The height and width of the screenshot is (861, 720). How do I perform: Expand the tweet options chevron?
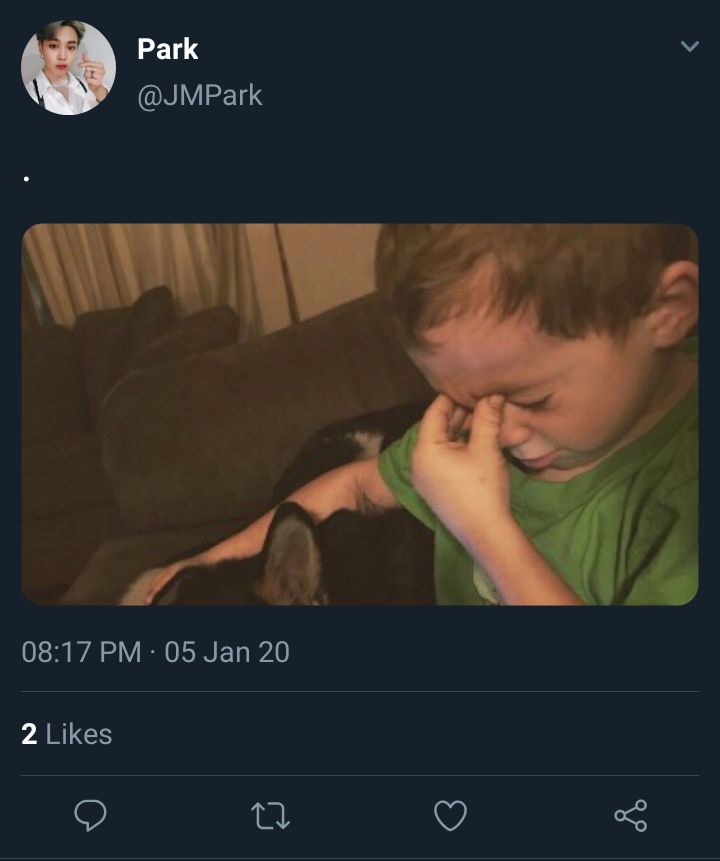[690, 46]
